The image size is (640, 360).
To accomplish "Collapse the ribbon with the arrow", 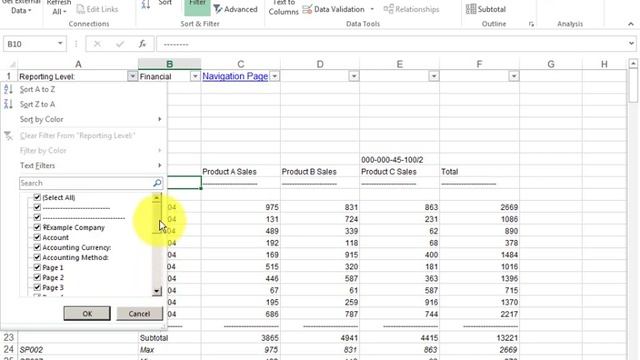I will [631, 24].
